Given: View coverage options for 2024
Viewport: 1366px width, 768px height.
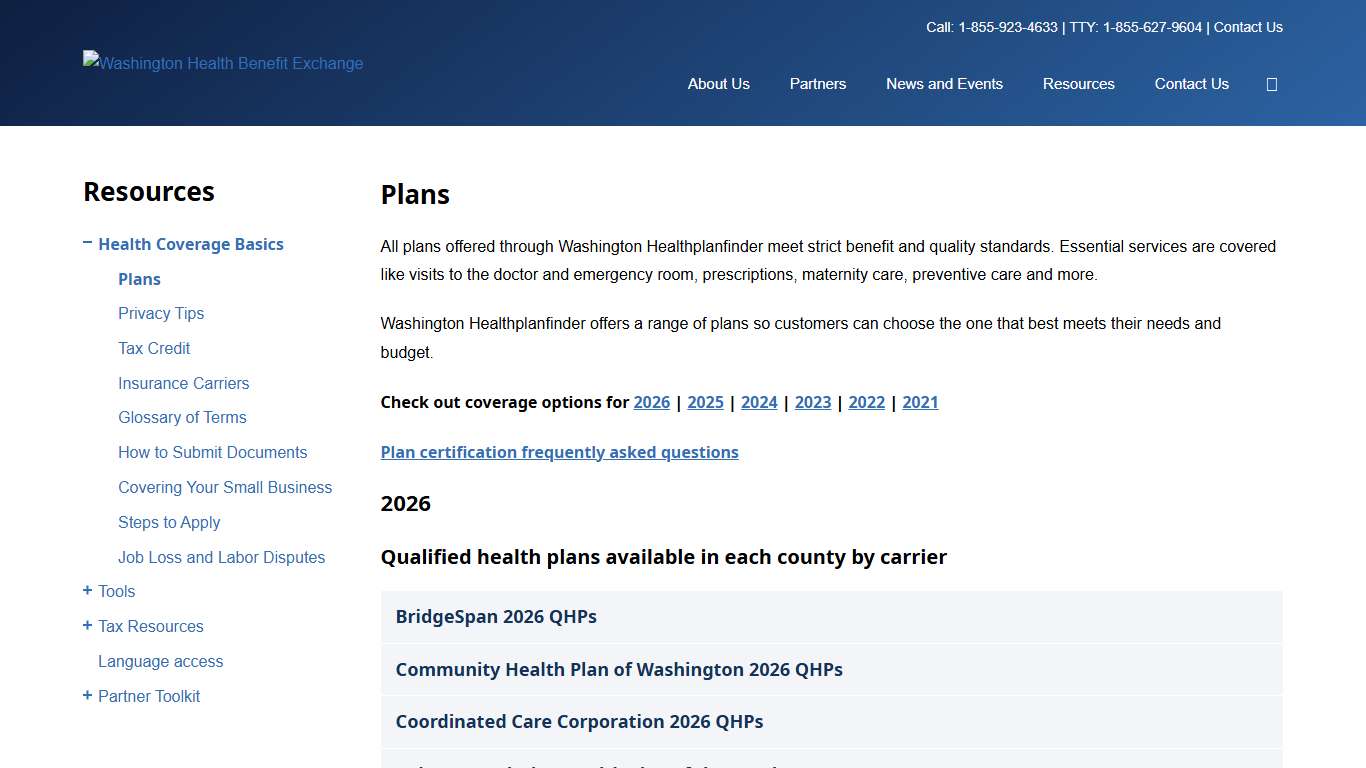Looking at the screenshot, I should point(759,402).
